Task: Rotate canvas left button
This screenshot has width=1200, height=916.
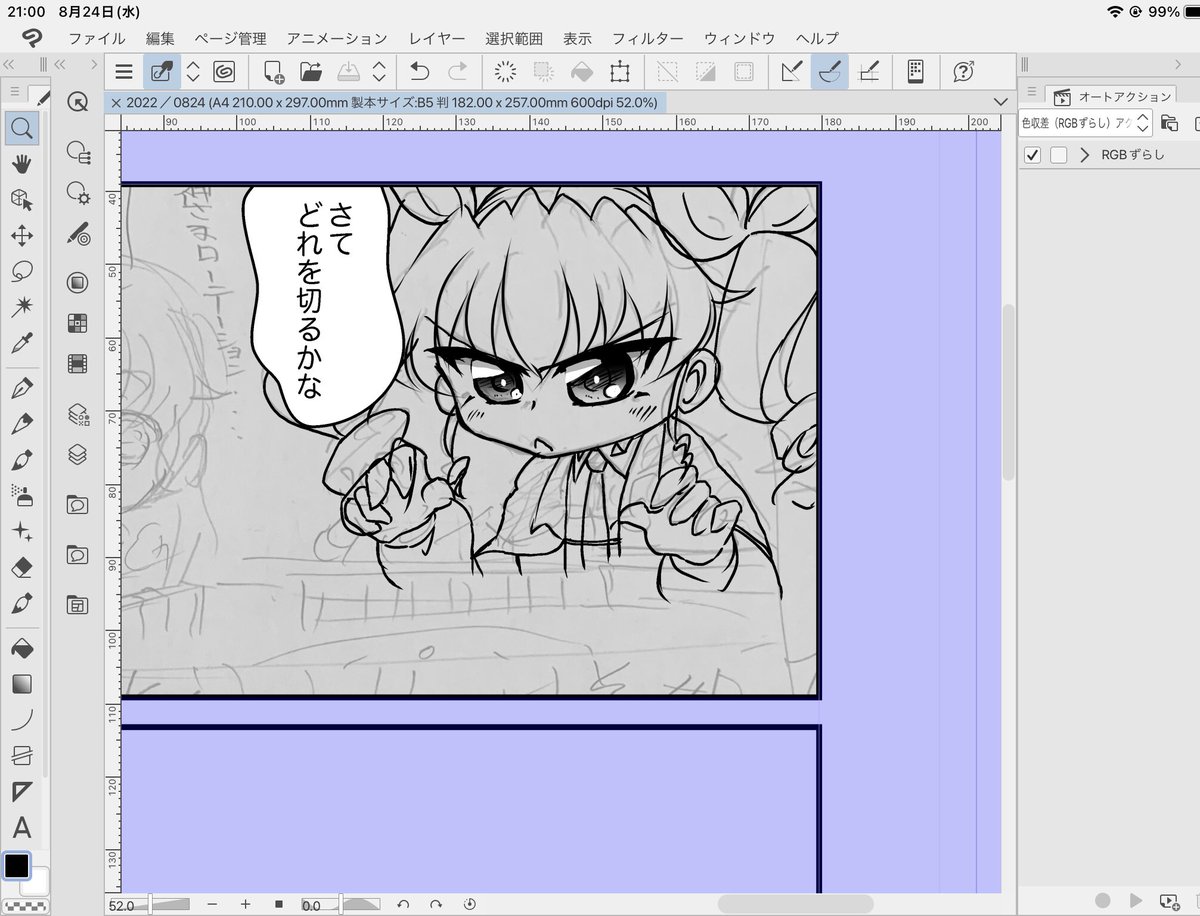Action: [403, 904]
